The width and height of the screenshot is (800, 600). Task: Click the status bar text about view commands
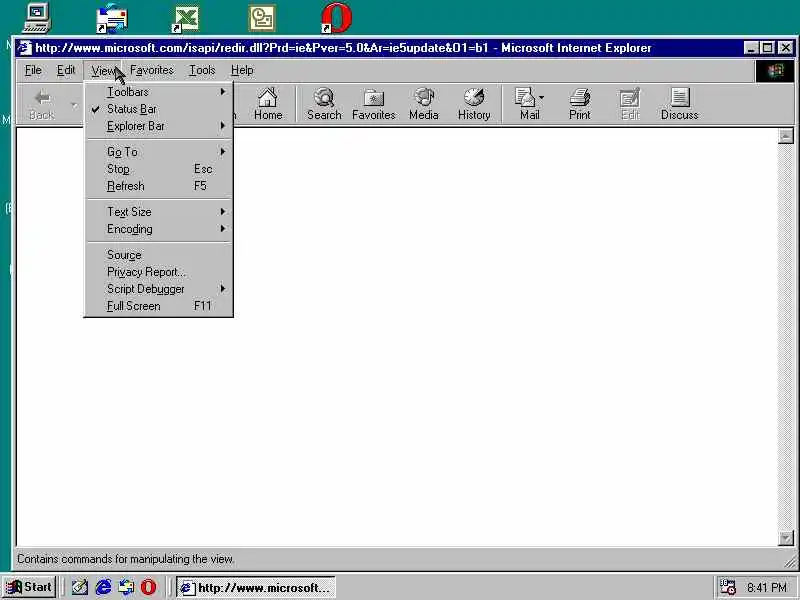[126, 559]
